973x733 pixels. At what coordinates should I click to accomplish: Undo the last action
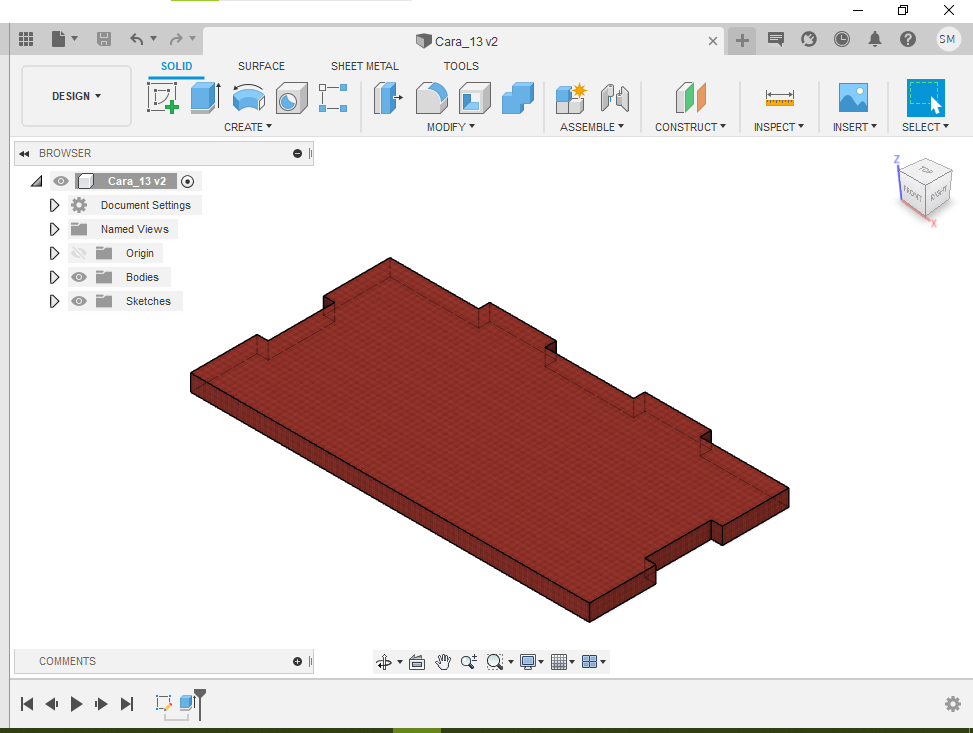(137, 39)
